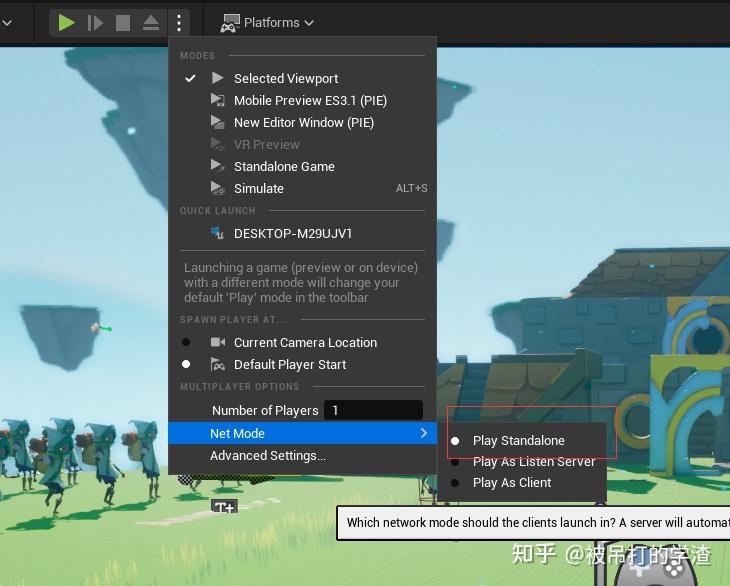Click the ALT+S shortcut label
The width and height of the screenshot is (730, 586).
tap(412, 188)
